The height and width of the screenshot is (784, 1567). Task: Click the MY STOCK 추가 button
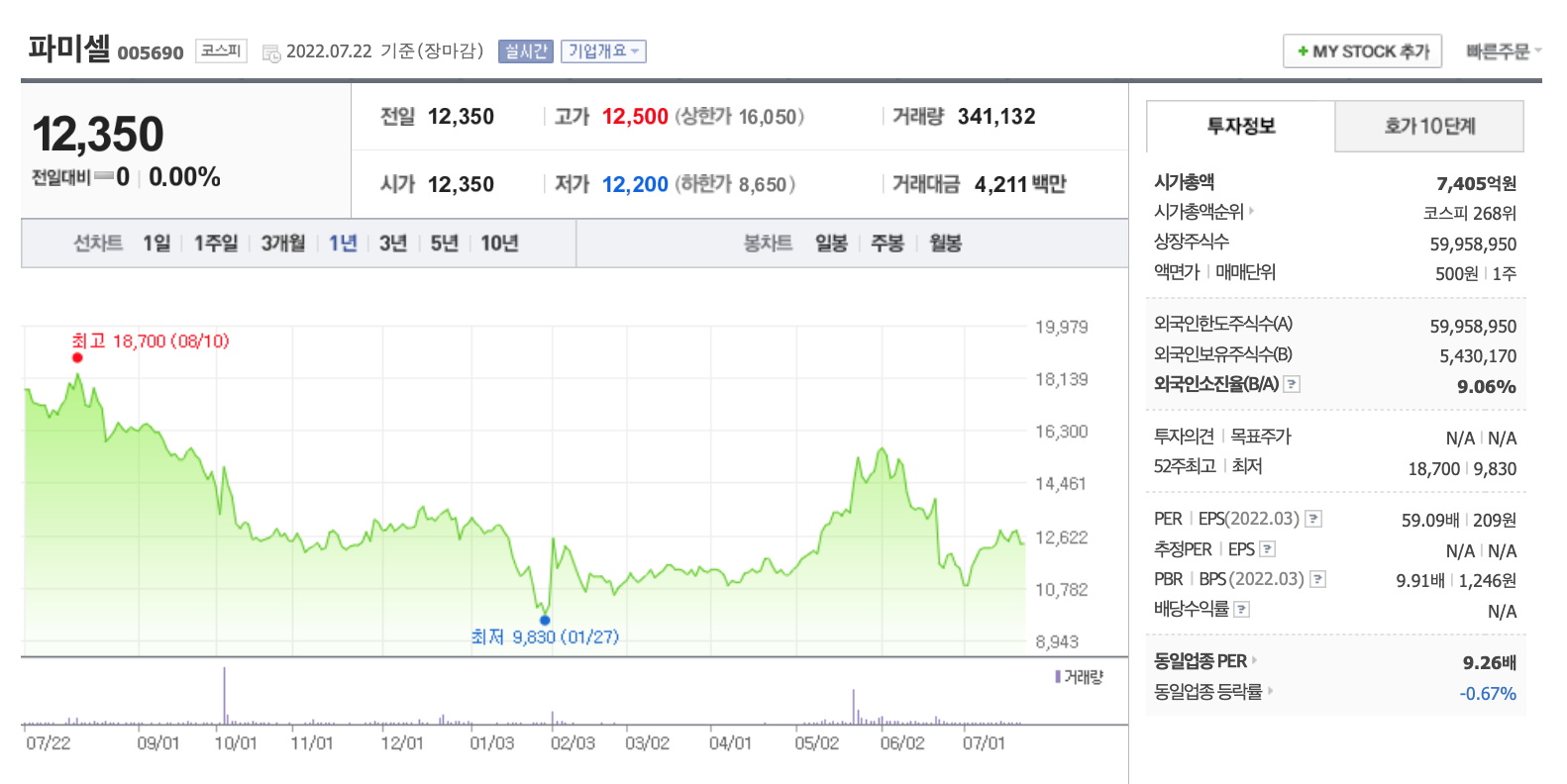(x=1362, y=51)
